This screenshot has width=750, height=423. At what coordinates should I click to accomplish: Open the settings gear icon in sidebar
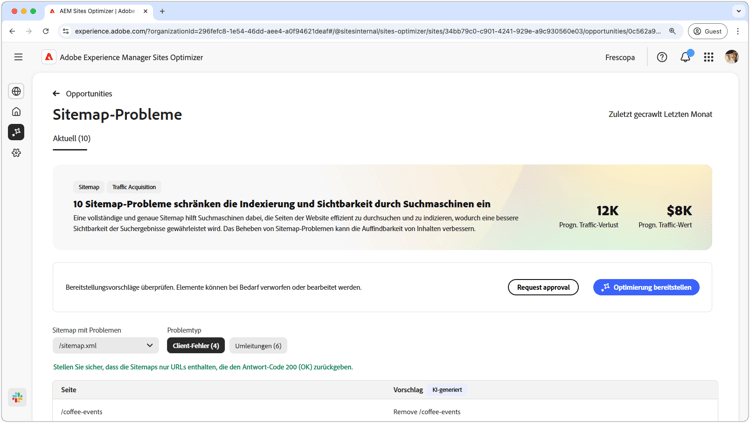tap(16, 153)
